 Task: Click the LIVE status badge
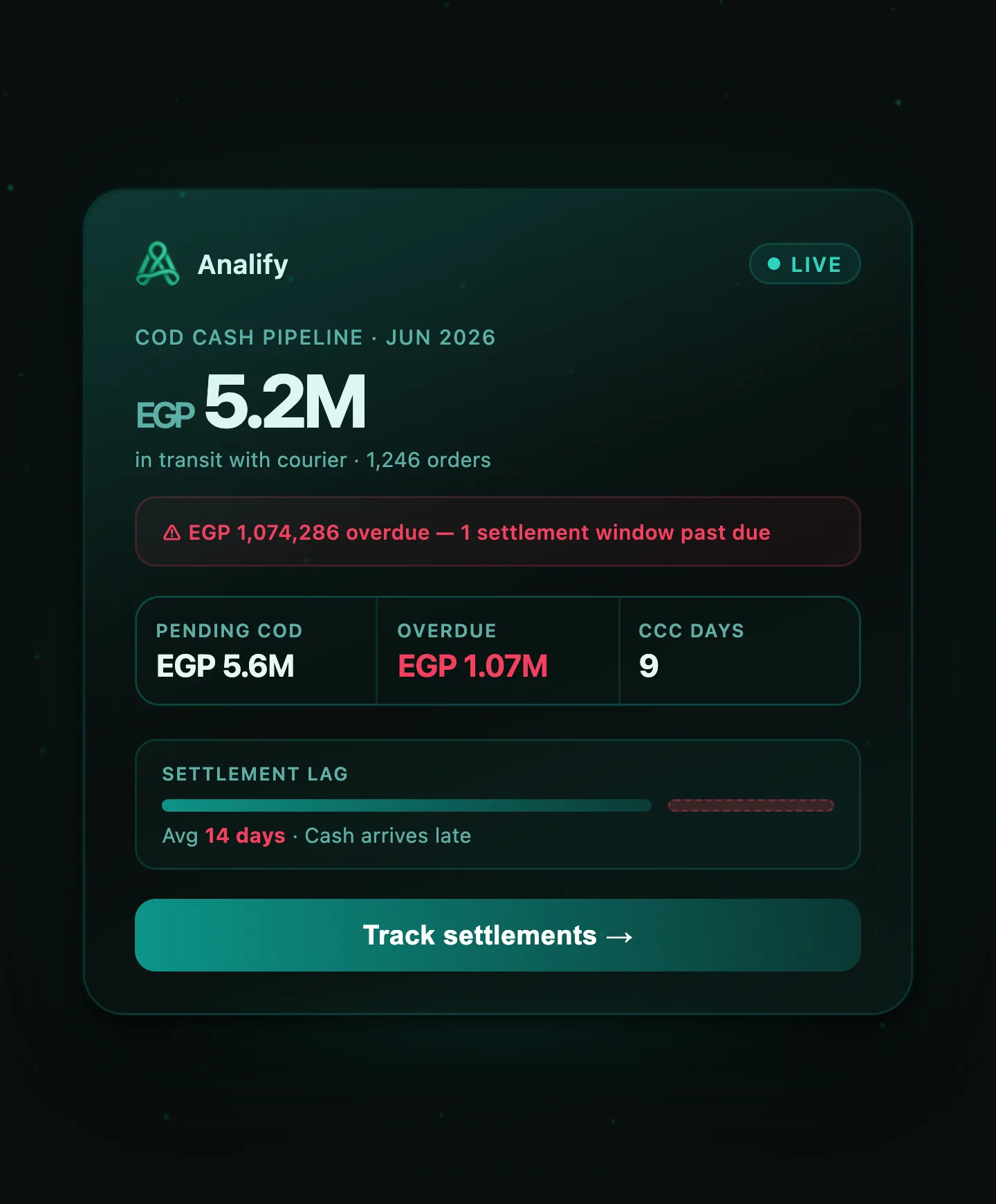pyautogui.click(x=805, y=264)
